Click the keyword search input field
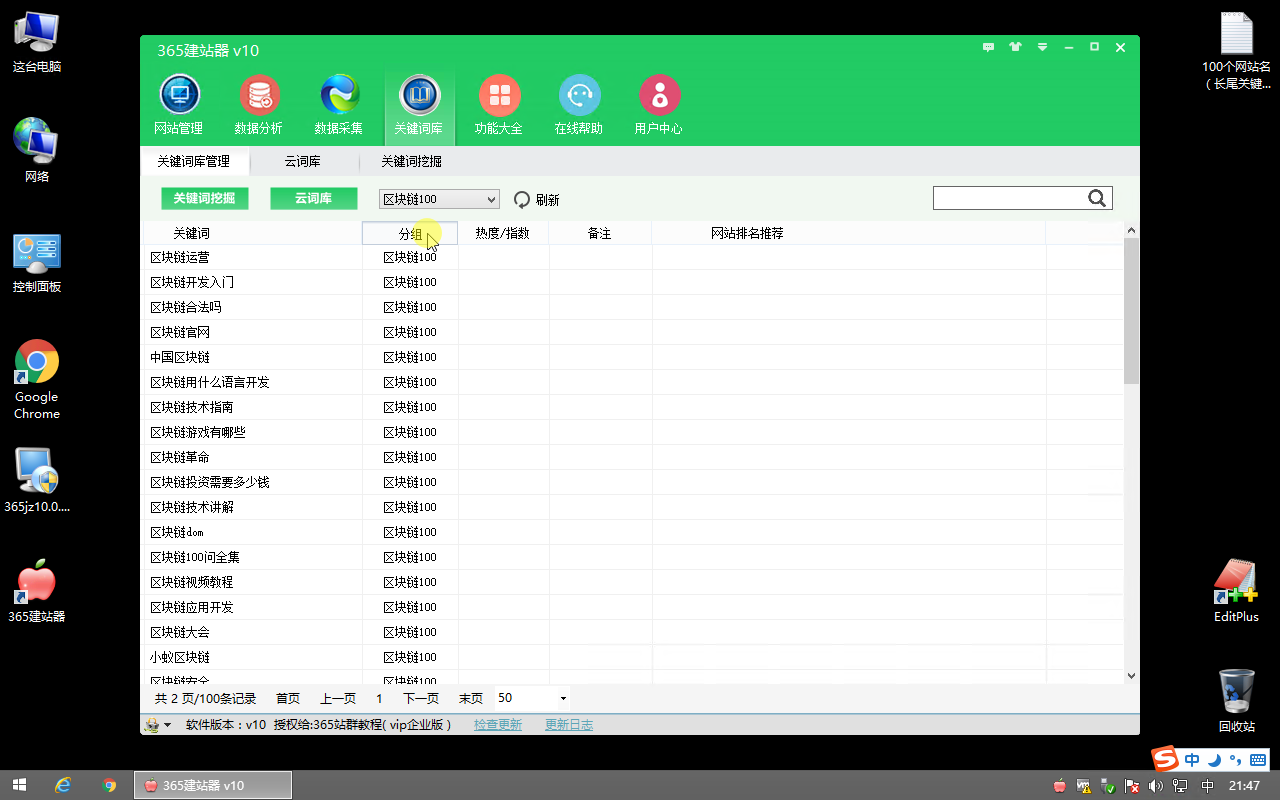Image resolution: width=1280 pixels, height=800 pixels. 1010,198
